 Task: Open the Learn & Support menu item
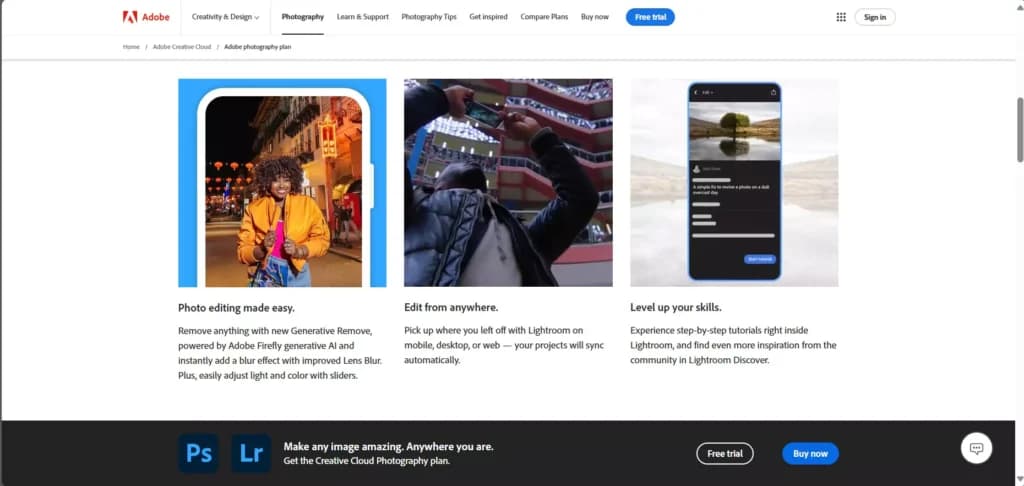362,17
